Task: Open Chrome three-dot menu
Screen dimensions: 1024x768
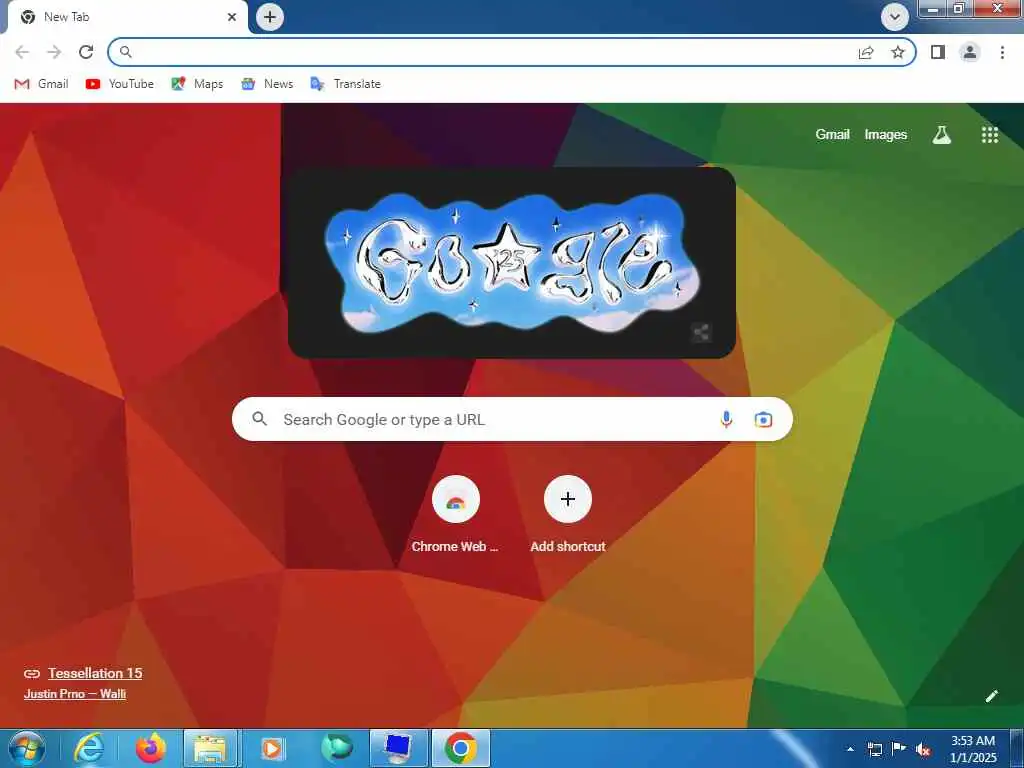Action: click(x=1002, y=52)
